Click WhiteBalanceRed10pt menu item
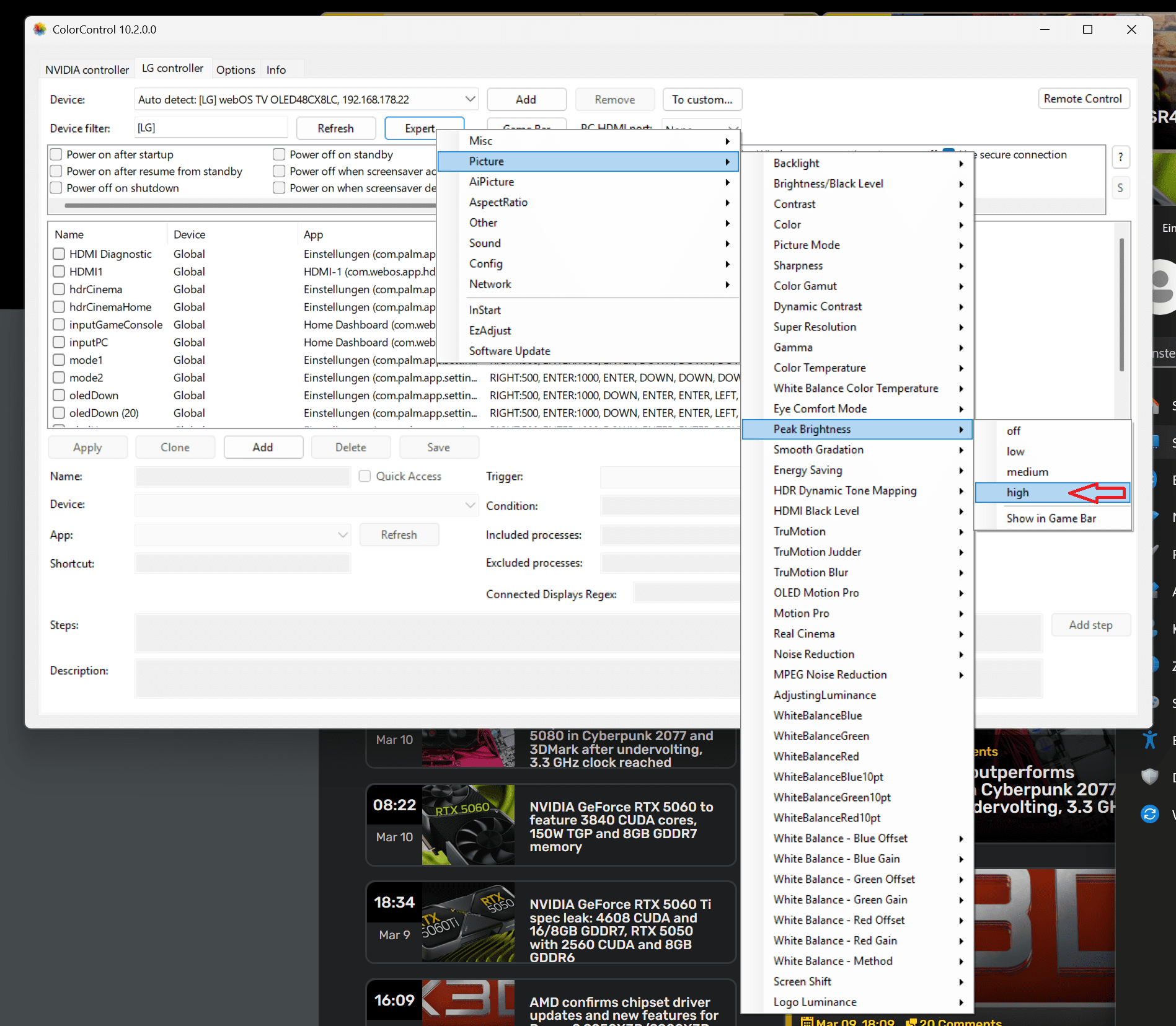The width and height of the screenshot is (1176, 1026). [857, 818]
